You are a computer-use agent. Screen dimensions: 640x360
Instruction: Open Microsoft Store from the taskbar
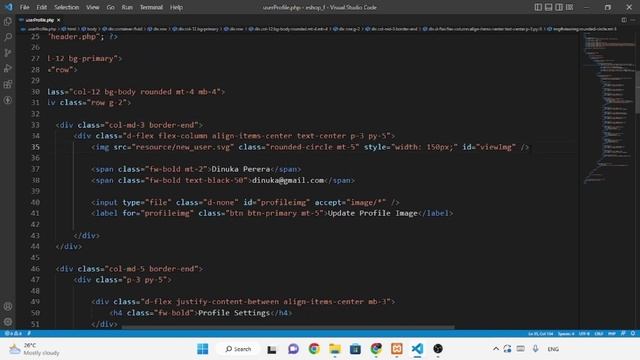(355, 349)
